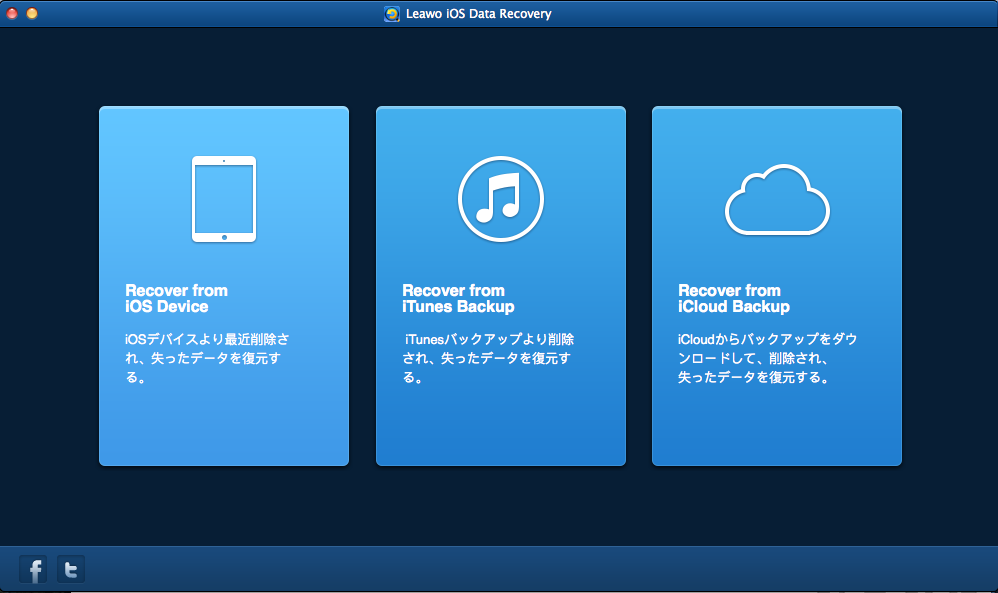
Task: Close the Leawo iOS Data Recovery window
Action: 12,14
